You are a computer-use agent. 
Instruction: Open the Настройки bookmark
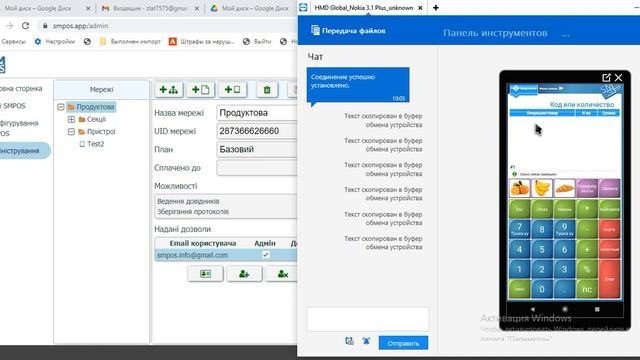click(55, 42)
